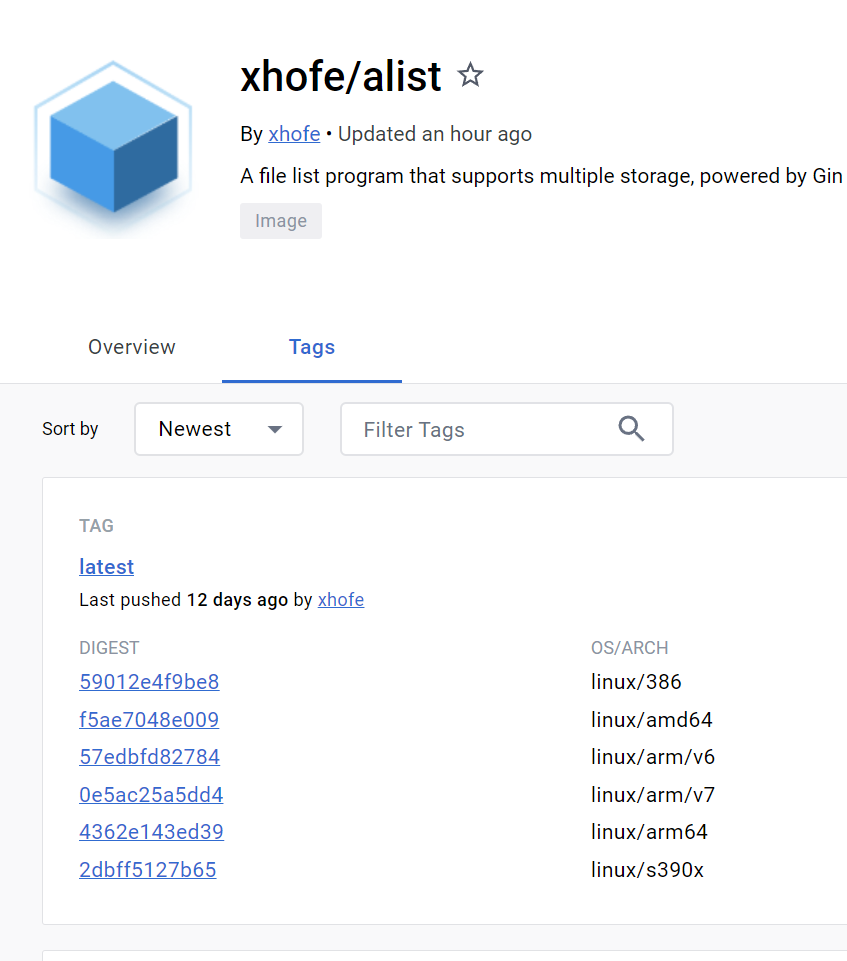The image size is (847, 961).
Task: Click xhofe link next to Last pushed
Action: tap(340, 599)
